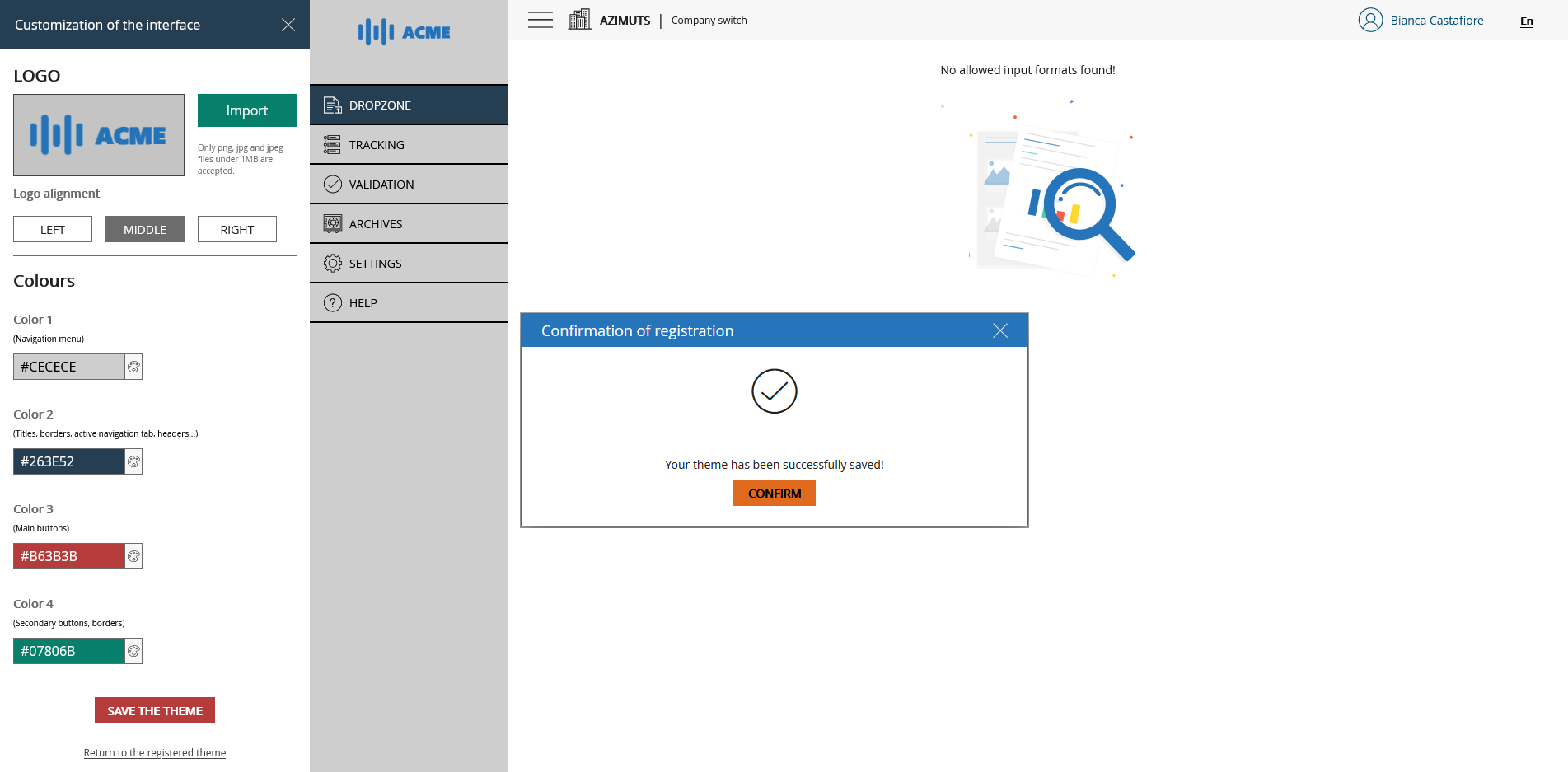Click the VALIDATION checkmark icon
1568x772 pixels.
332,184
